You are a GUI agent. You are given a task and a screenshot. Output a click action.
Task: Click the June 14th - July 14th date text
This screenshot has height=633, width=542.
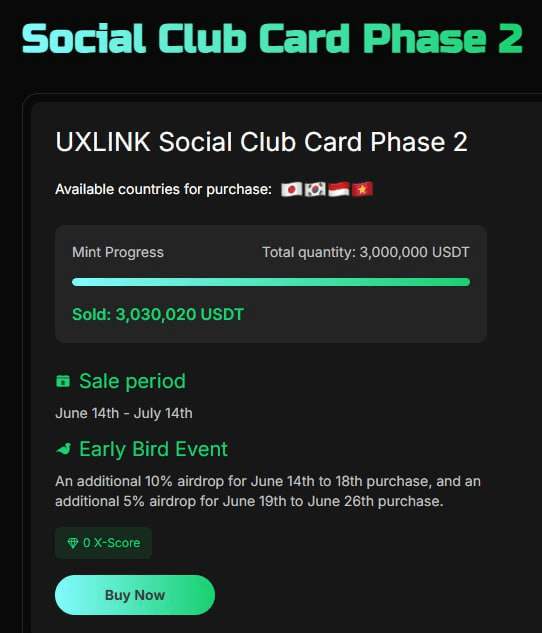coord(124,413)
